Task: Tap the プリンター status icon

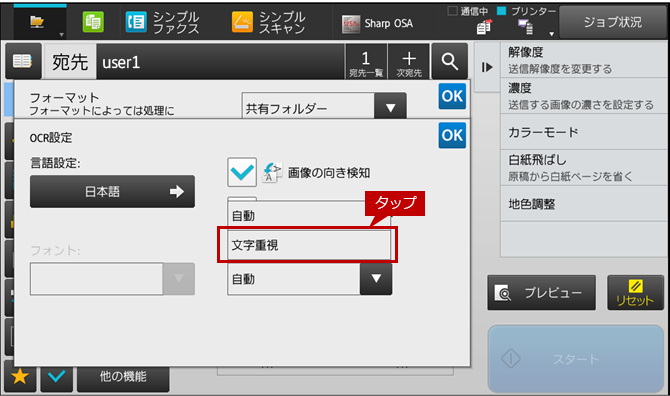Action: point(526,27)
